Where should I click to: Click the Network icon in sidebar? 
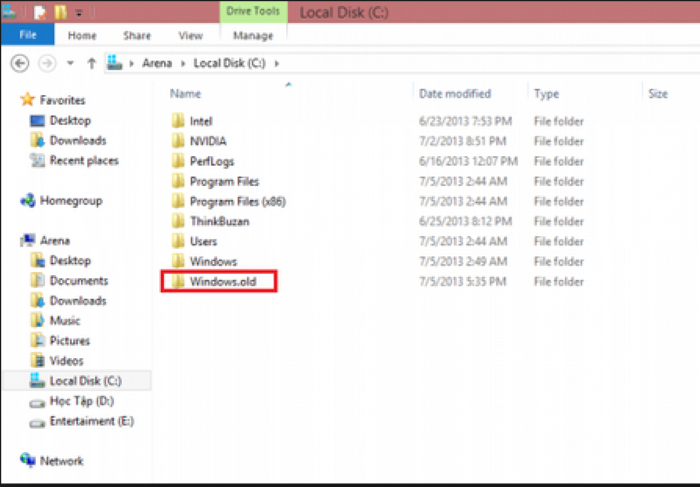(x=28, y=459)
